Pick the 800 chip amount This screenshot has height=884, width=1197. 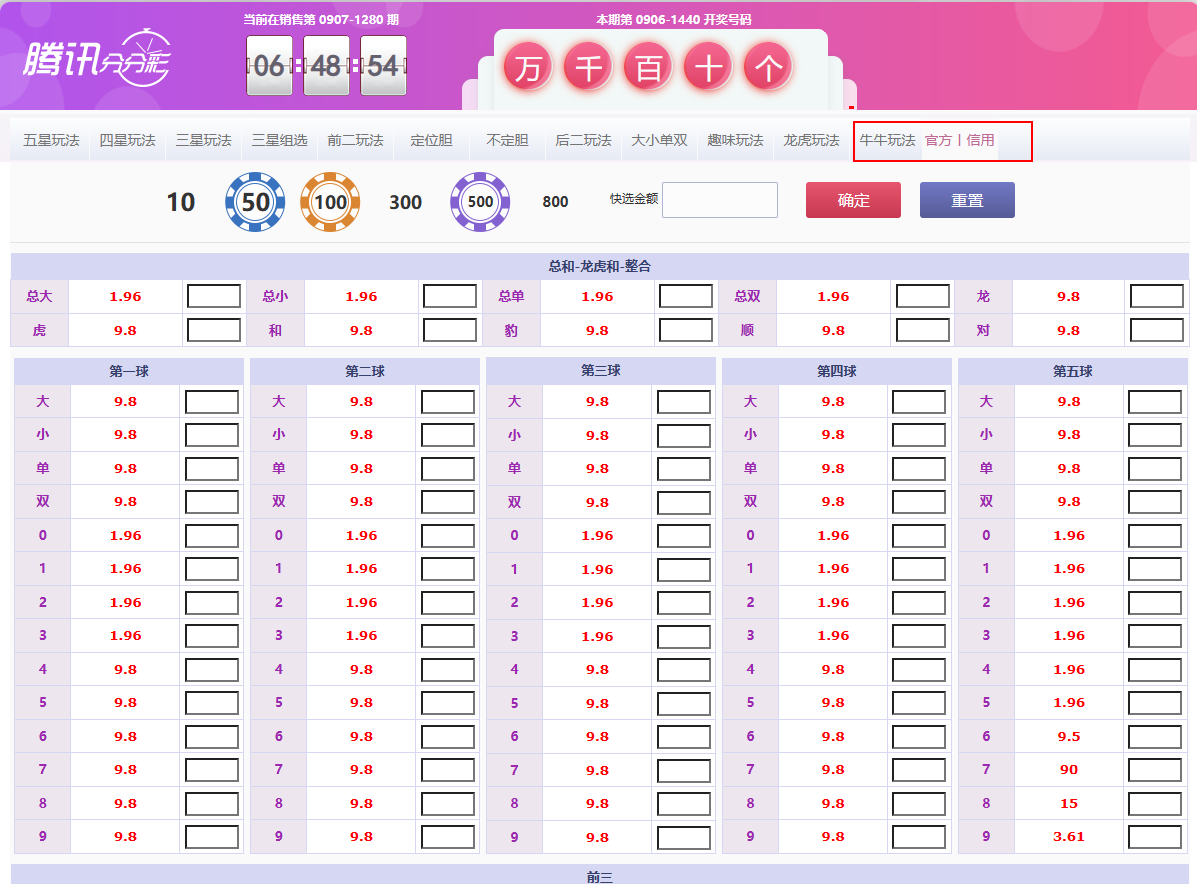pos(555,202)
